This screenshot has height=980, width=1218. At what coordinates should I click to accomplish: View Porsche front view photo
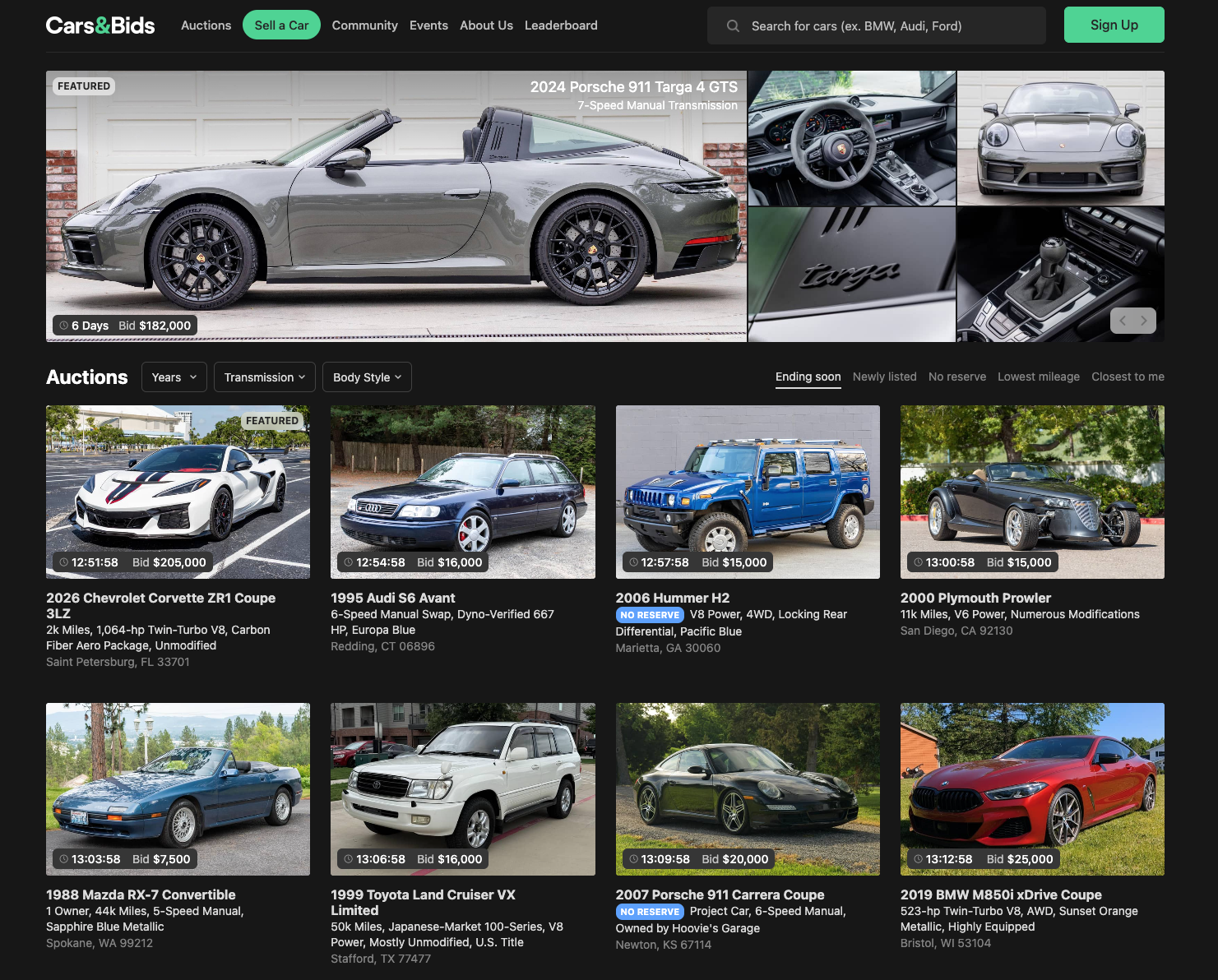click(x=1061, y=138)
